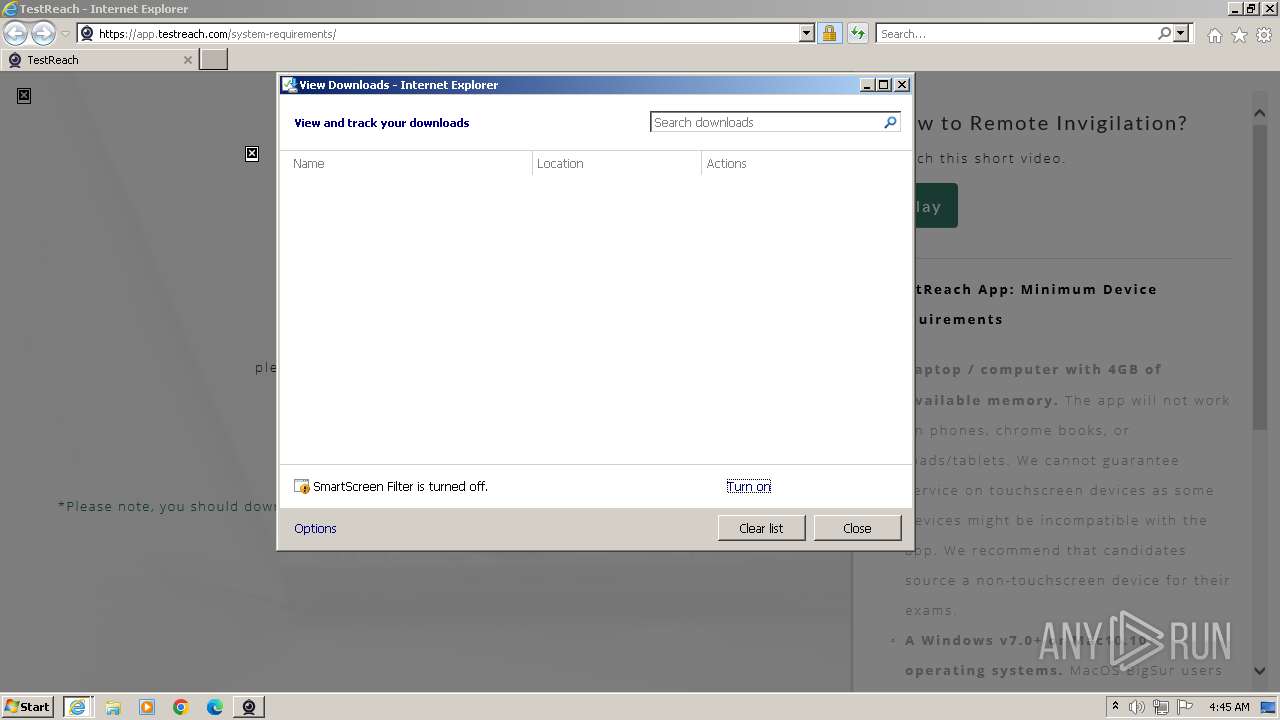Click the browser search magnifier icon
The image size is (1280, 720).
click(1164, 33)
